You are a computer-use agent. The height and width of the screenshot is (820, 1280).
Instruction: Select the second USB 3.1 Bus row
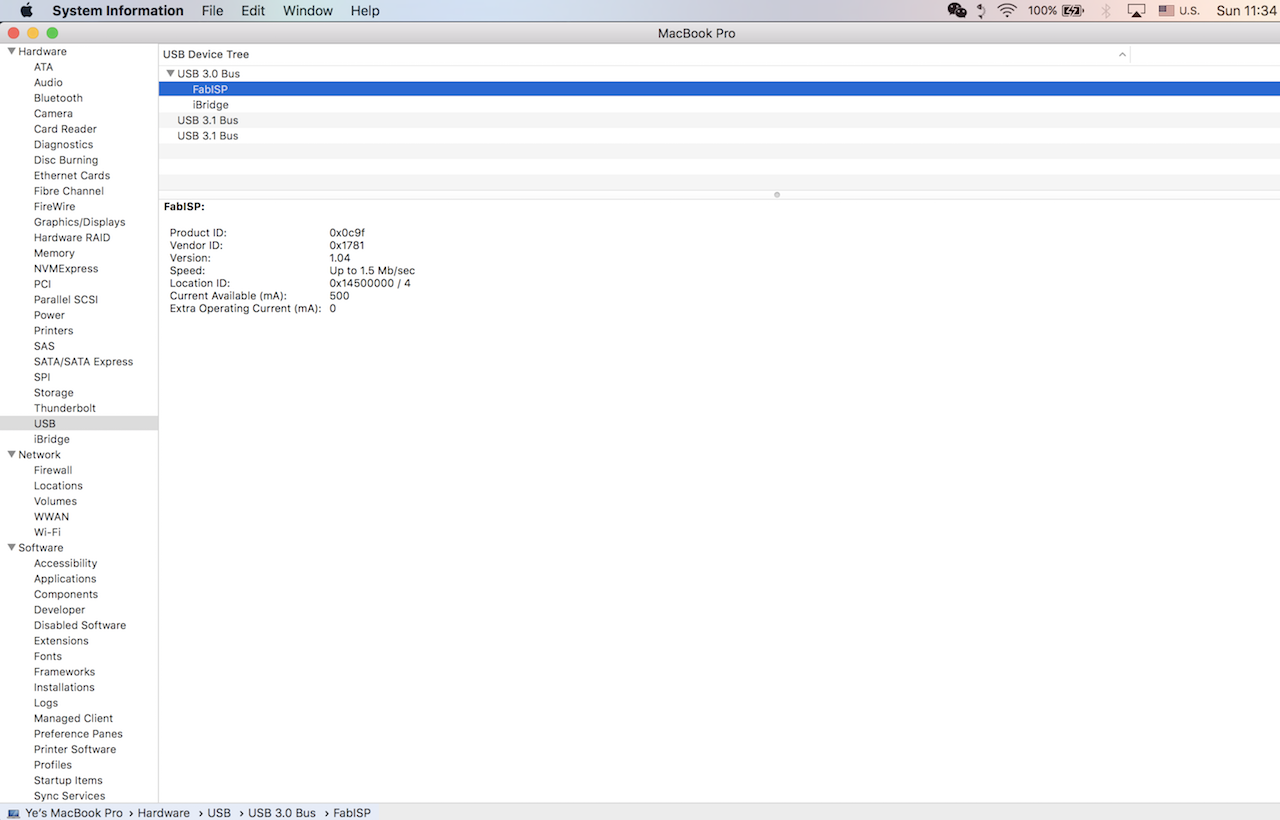point(719,136)
